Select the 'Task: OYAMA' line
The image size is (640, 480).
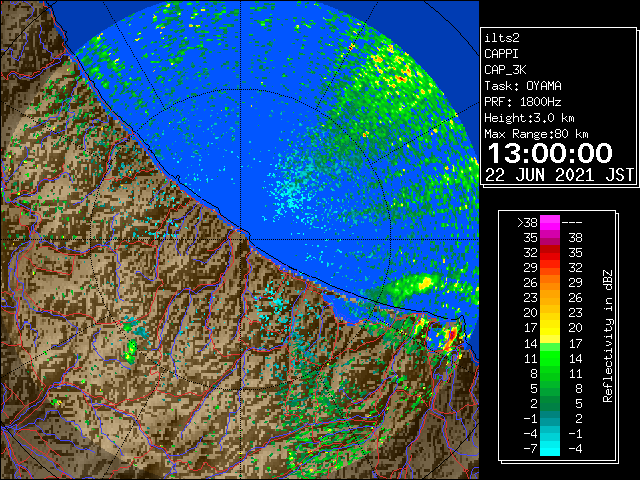(x=523, y=86)
